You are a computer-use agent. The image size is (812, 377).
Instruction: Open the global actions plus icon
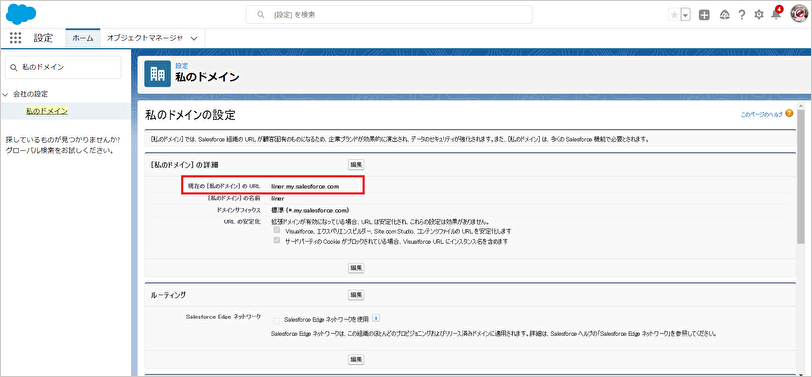pos(704,15)
